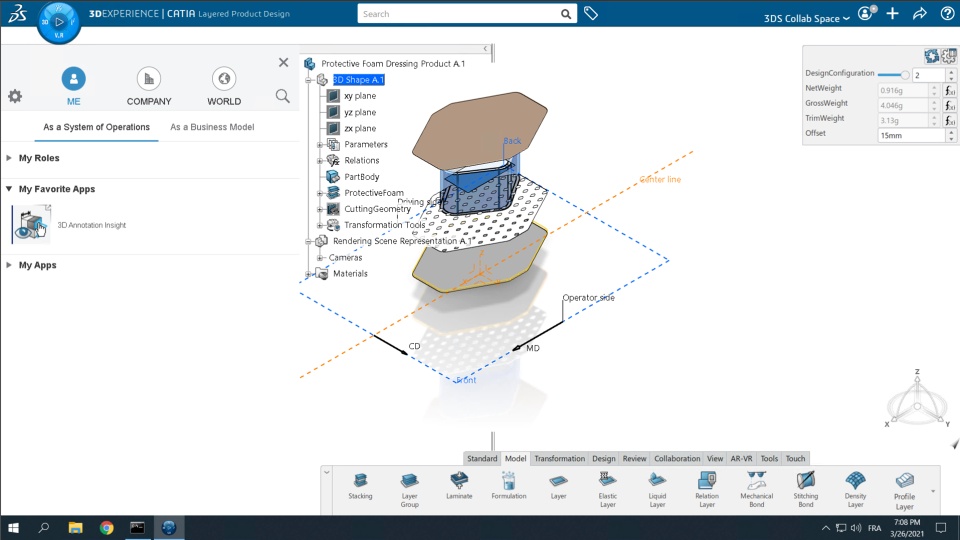960x540 pixels.
Task: Click the share arrow icon
Action: 920,13
